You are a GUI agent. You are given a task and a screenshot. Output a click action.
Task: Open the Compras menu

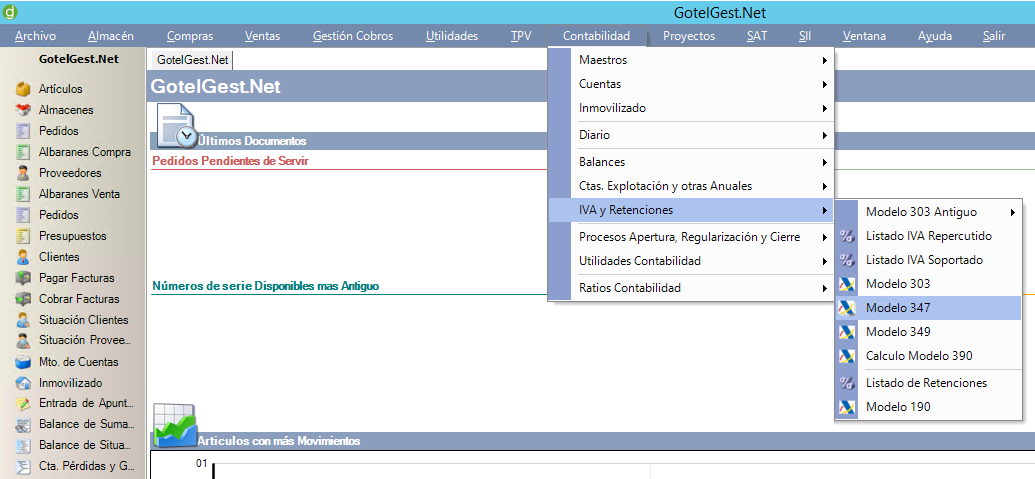pyautogui.click(x=190, y=36)
